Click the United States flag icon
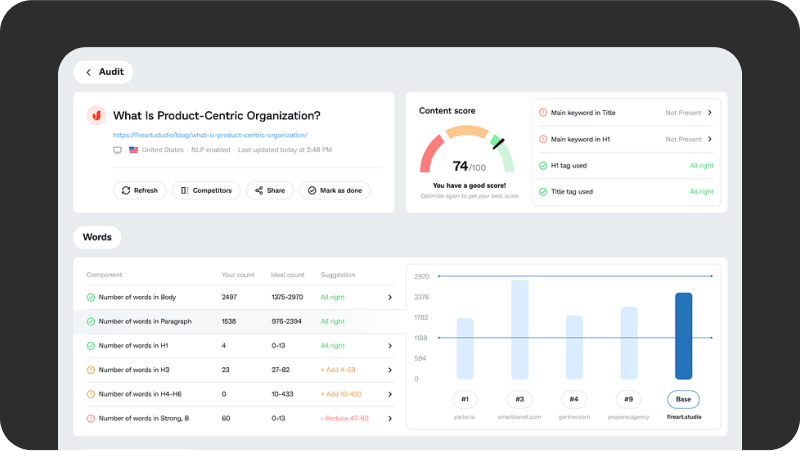The width and height of the screenshot is (800, 451). coord(134,150)
